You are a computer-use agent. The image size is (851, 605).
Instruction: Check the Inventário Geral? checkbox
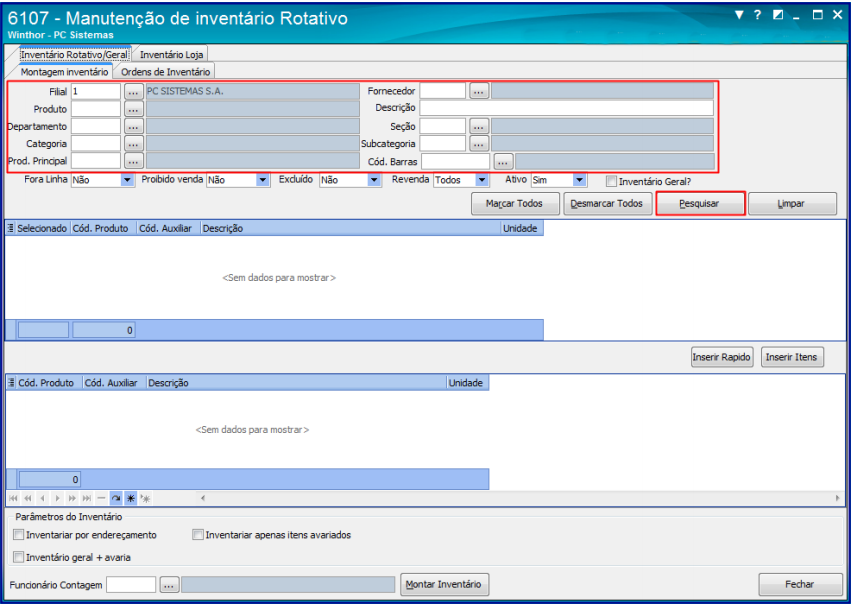pos(611,181)
